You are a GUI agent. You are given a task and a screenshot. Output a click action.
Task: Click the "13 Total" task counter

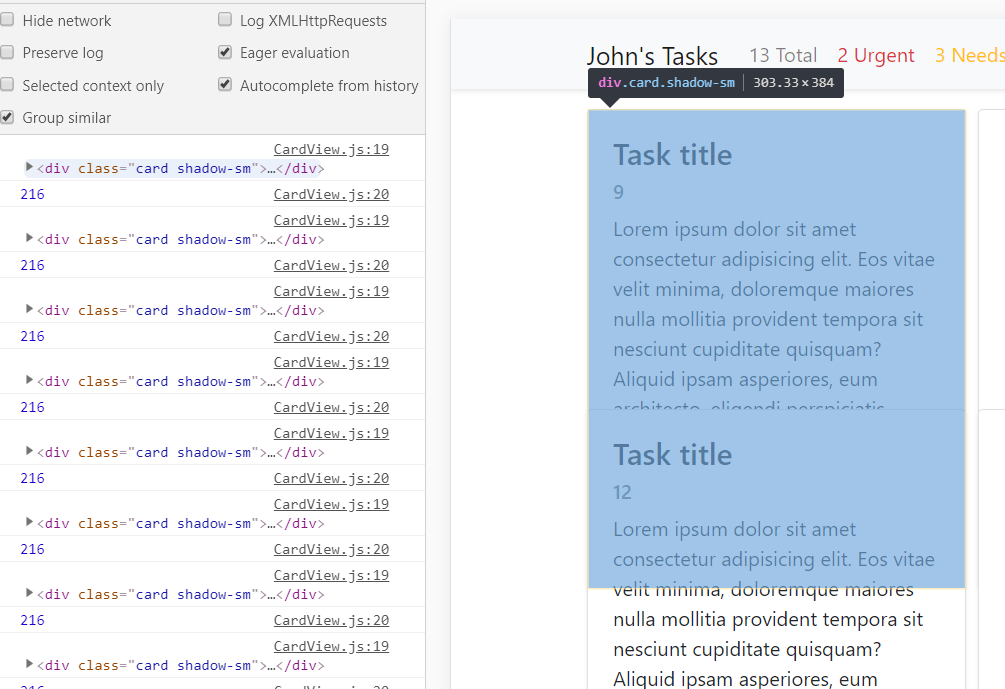click(783, 55)
